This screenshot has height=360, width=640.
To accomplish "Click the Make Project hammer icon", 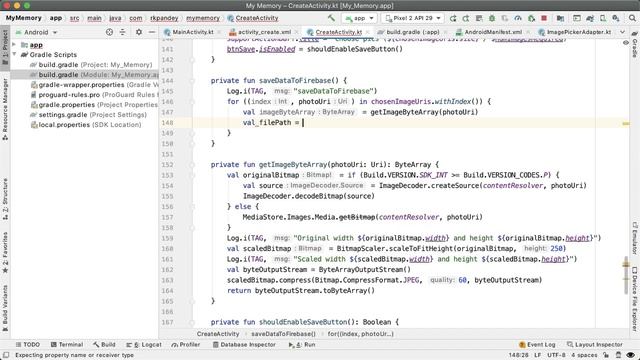I will coord(331,18).
